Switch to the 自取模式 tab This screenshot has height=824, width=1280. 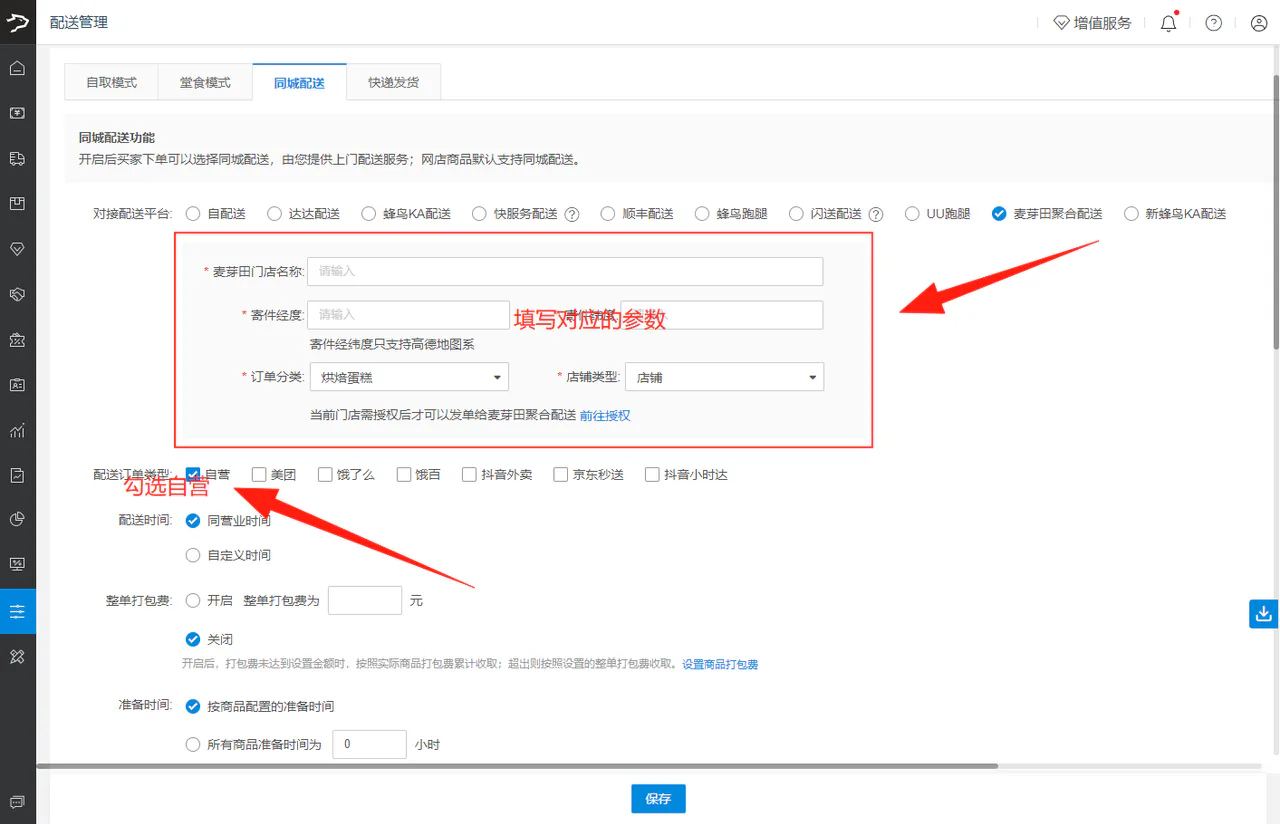click(x=111, y=83)
